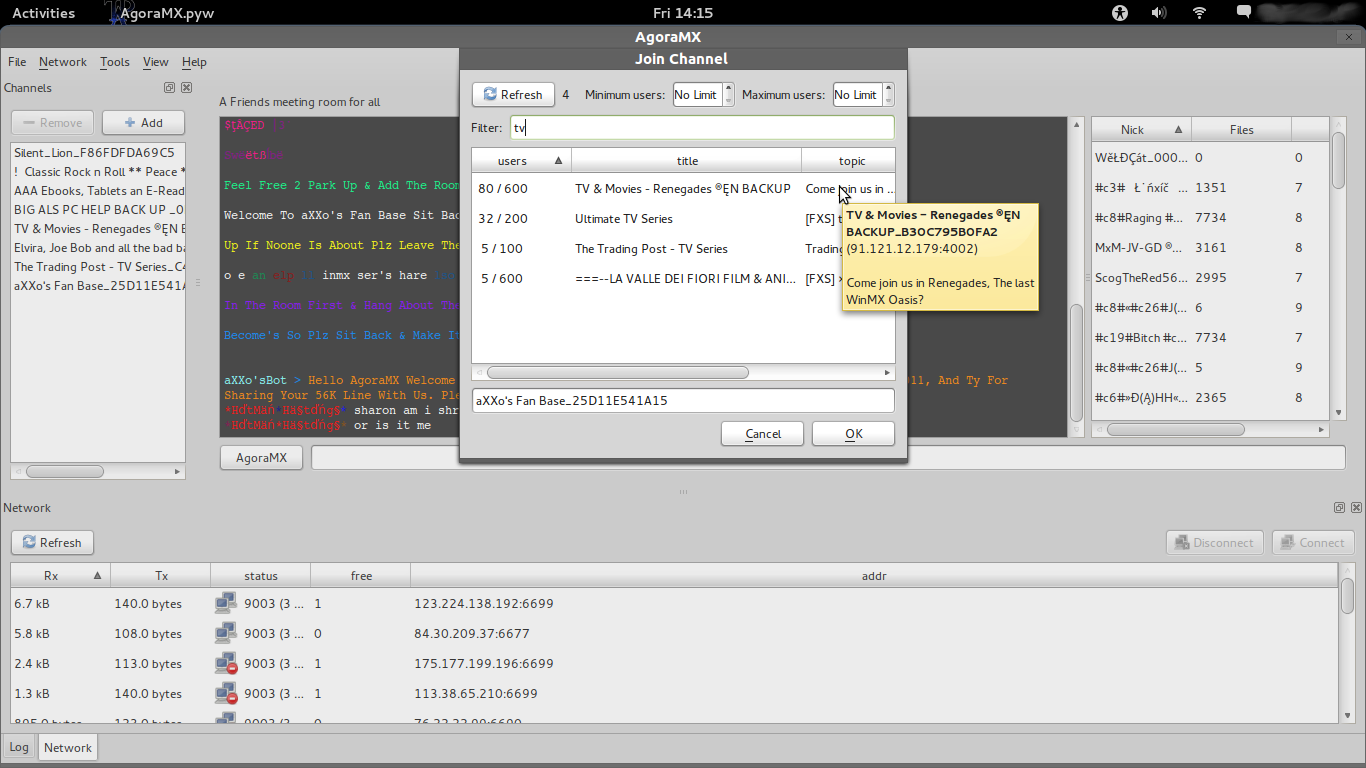The image size is (1366, 768).
Task: Click the Refresh button in Join Channel dialog
Action: (x=512, y=94)
